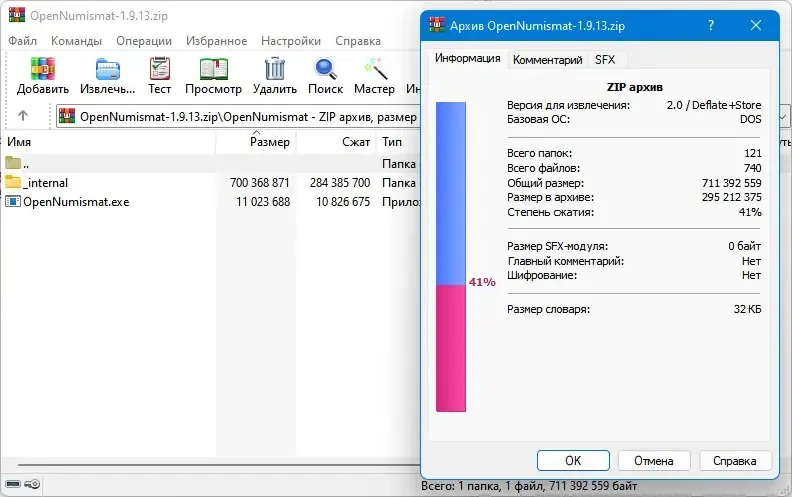This screenshot has height=497, width=792.
Task: Click the archive icon in address bar
Action: (x=67, y=116)
